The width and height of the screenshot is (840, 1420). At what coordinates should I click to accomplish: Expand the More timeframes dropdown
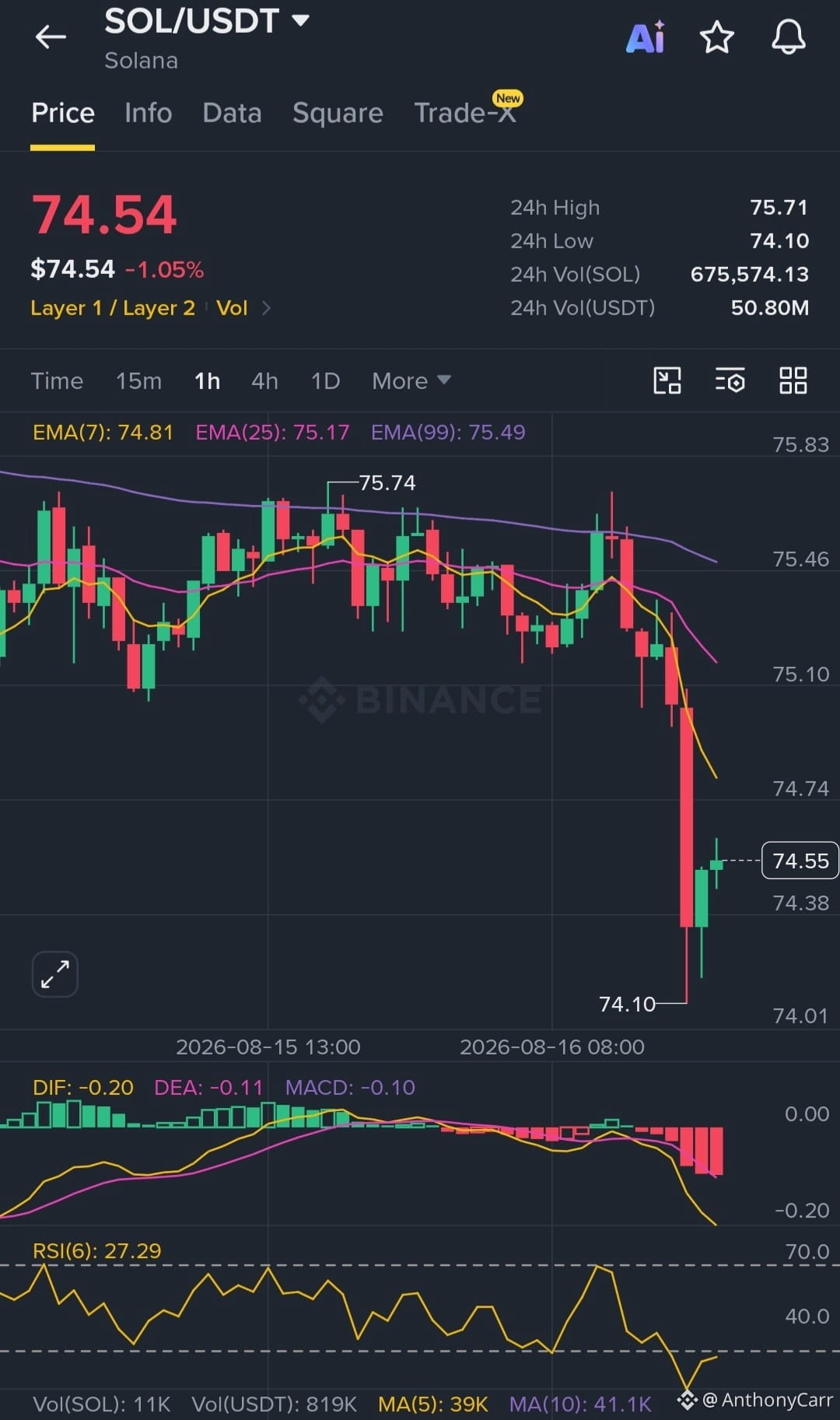[411, 380]
